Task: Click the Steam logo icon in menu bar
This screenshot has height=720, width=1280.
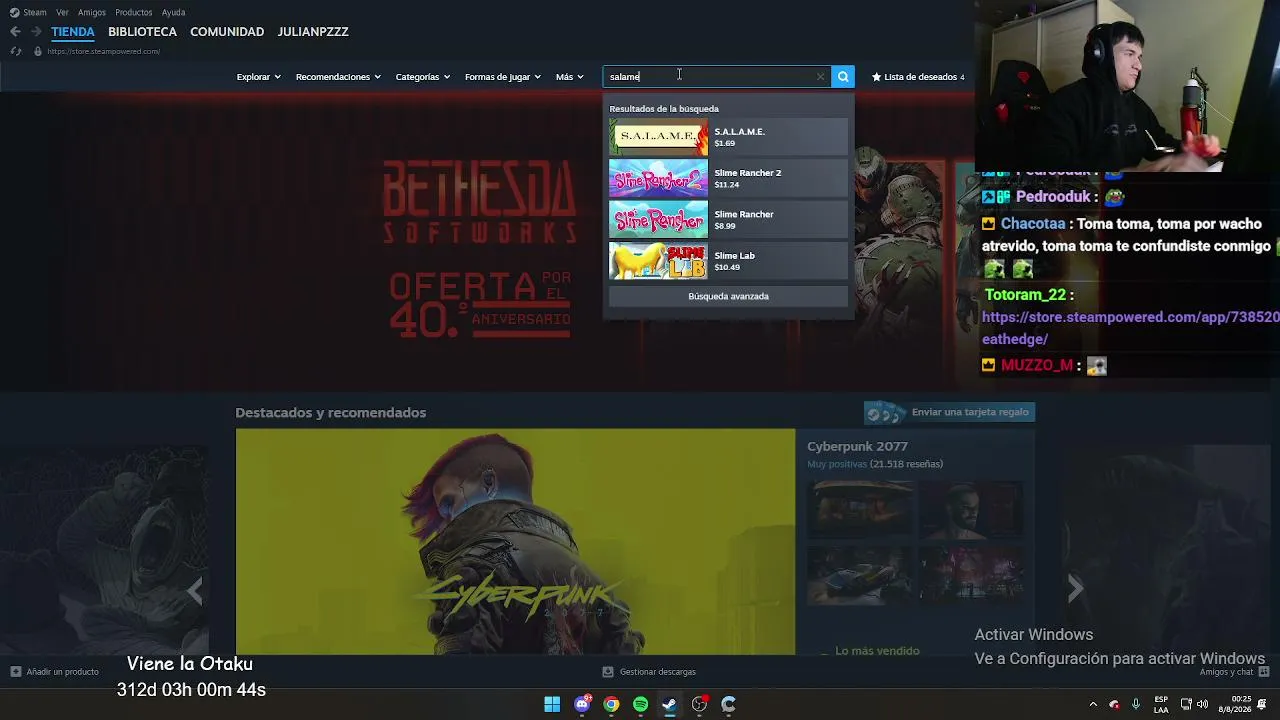Action: [14, 12]
